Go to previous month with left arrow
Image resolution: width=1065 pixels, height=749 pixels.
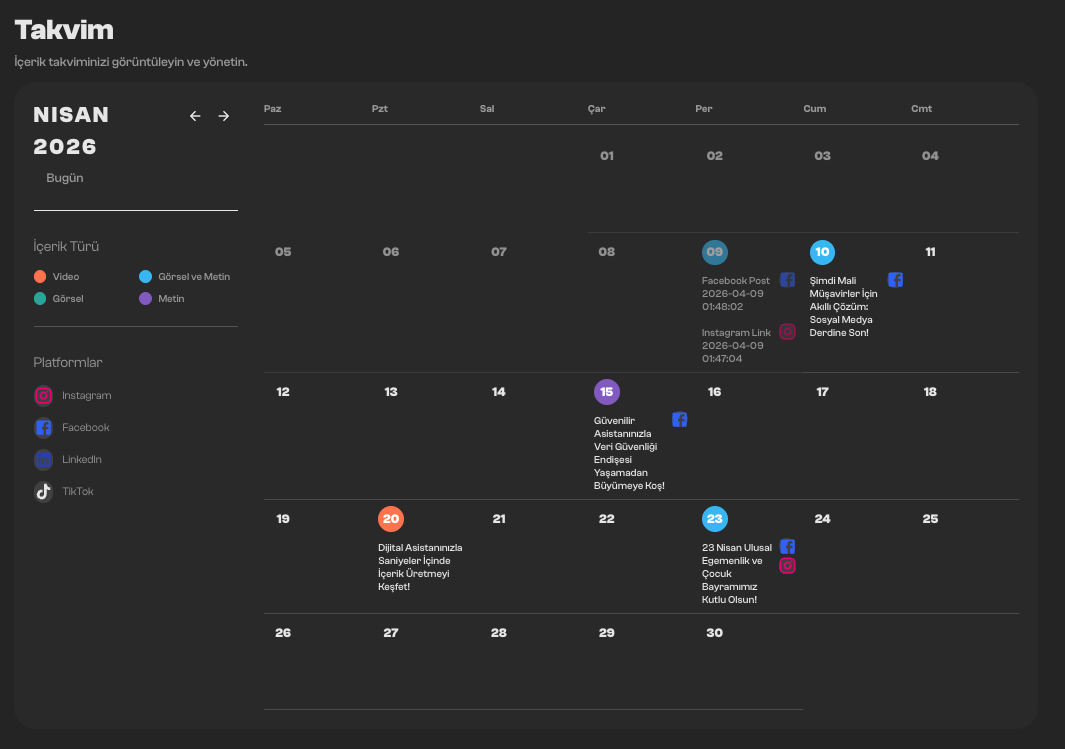195,116
